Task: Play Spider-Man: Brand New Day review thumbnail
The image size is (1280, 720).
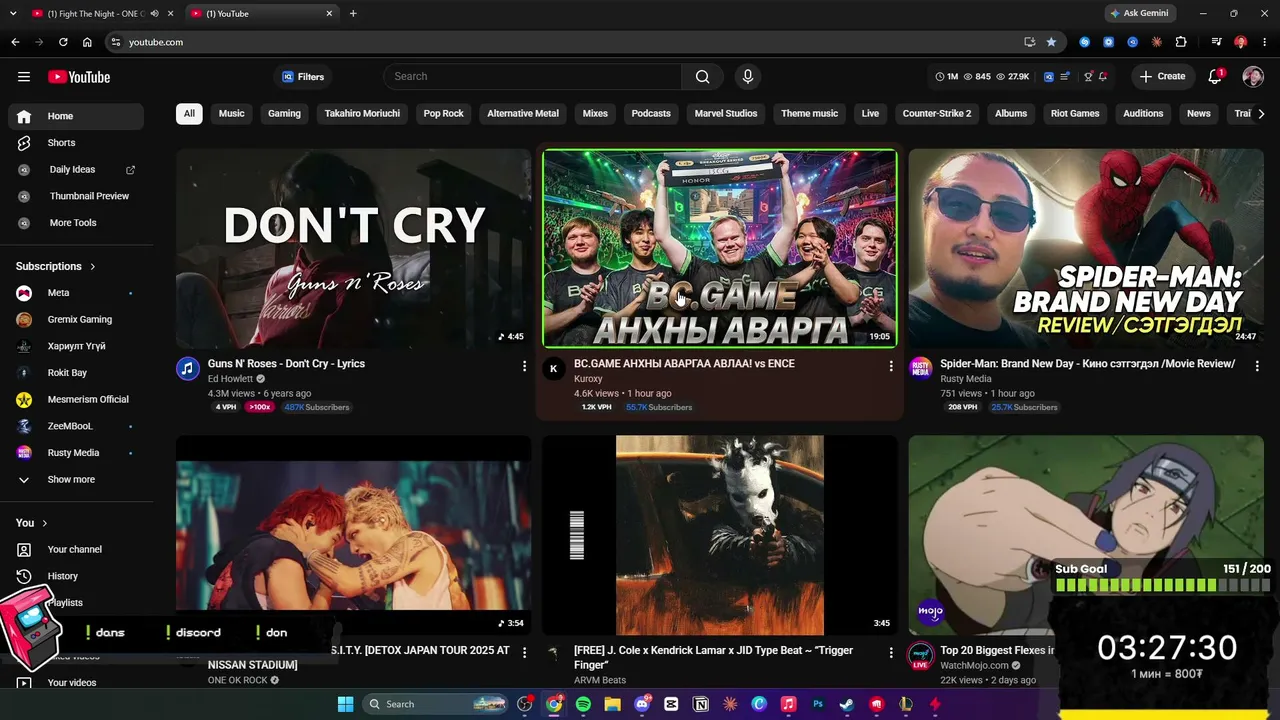Action: tap(1086, 248)
